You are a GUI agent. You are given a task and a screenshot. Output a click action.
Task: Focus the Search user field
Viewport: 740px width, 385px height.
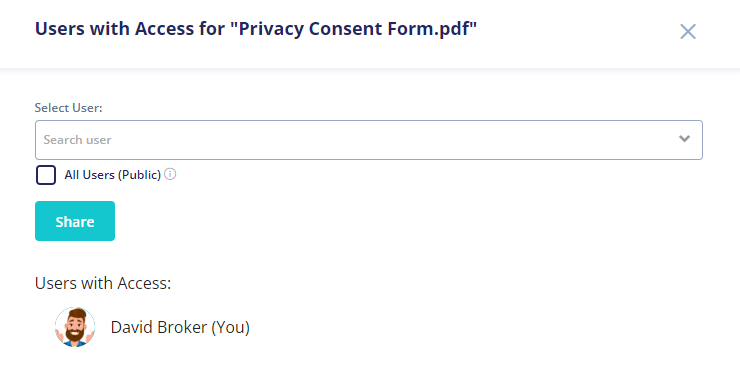point(369,140)
